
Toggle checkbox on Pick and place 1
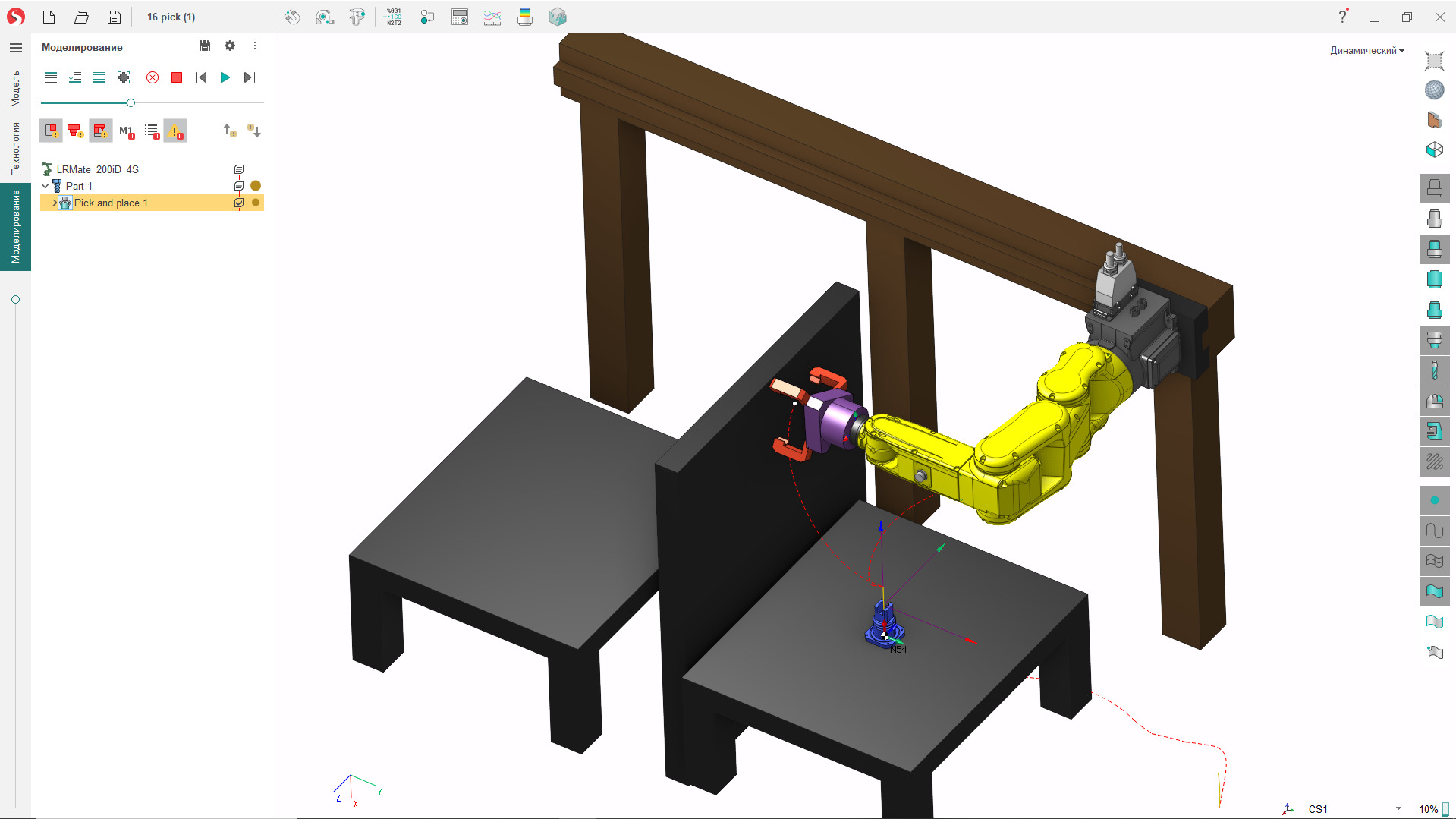(x=239, y=203)
